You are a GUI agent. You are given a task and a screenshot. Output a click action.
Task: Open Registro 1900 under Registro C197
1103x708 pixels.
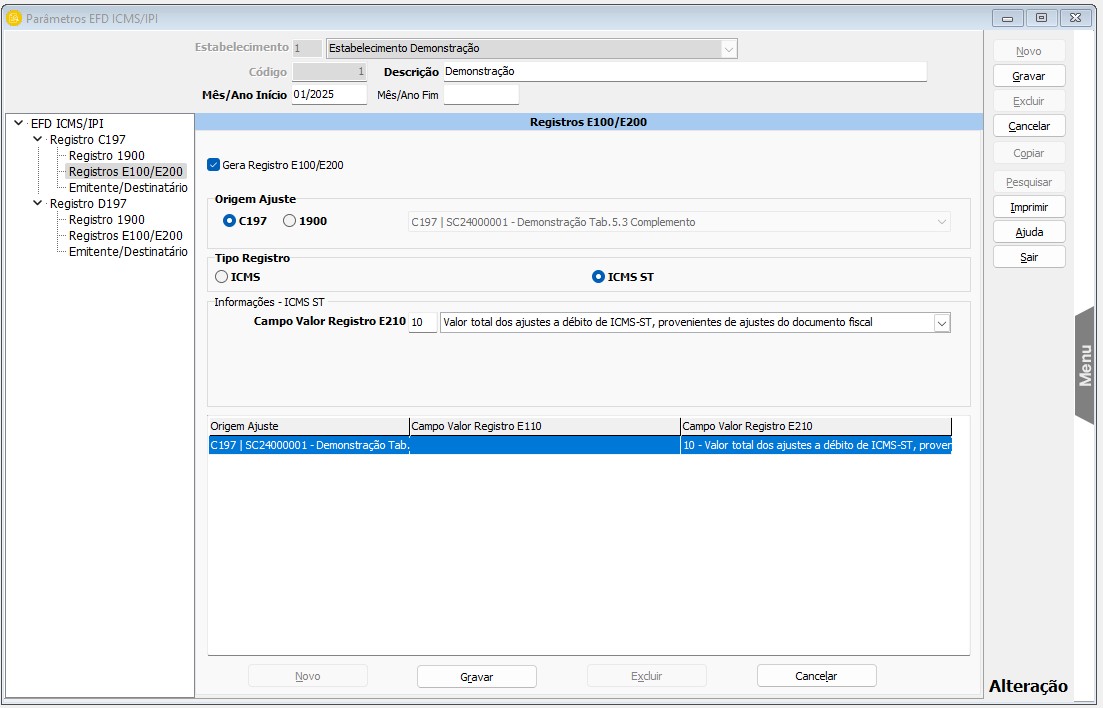(106, 156)
